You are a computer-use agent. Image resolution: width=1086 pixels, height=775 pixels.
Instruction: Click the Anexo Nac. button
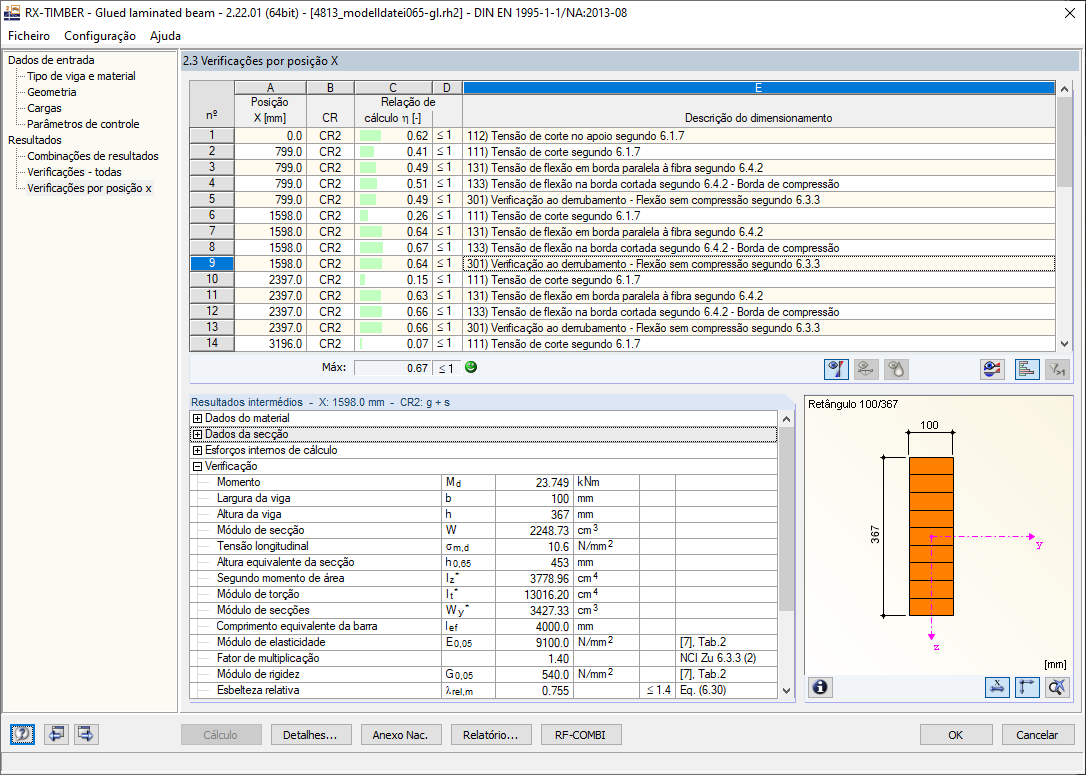point(400,735)
